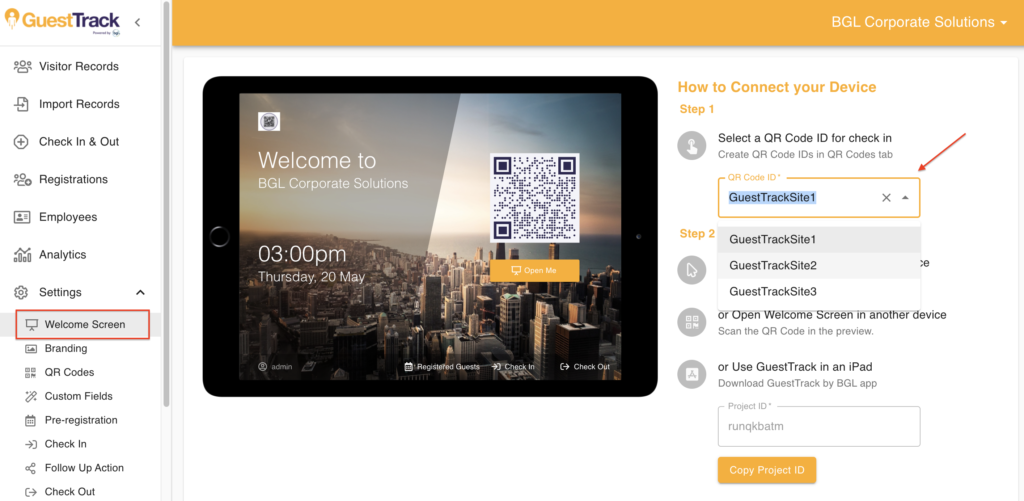Click the QR Codes sidebar icon
The width and height of the screenshot is (1024, 501).
tap(31, 372)
